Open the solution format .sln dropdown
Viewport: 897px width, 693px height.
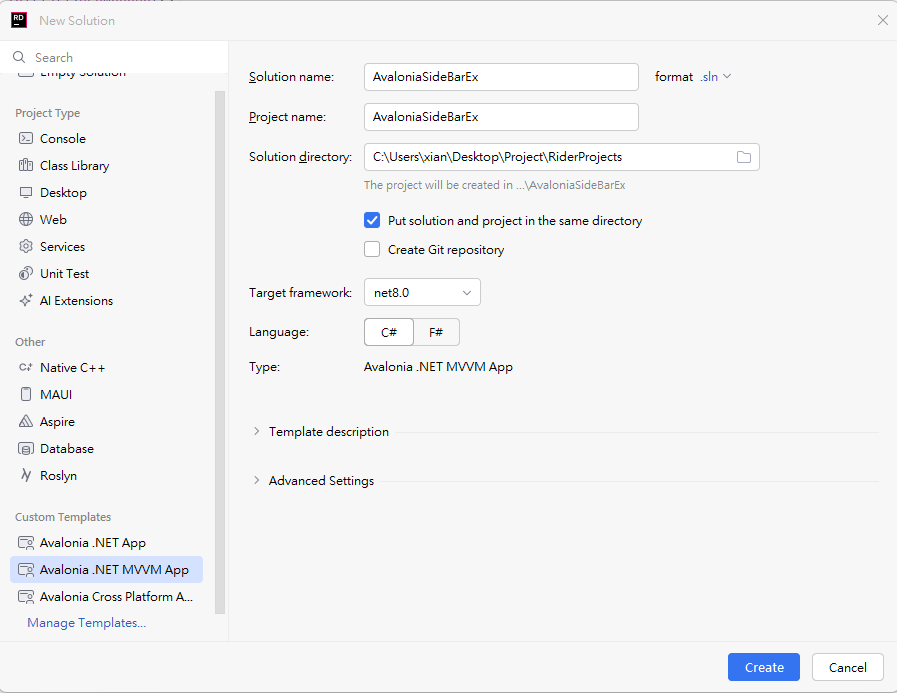(x=716, y=77)
